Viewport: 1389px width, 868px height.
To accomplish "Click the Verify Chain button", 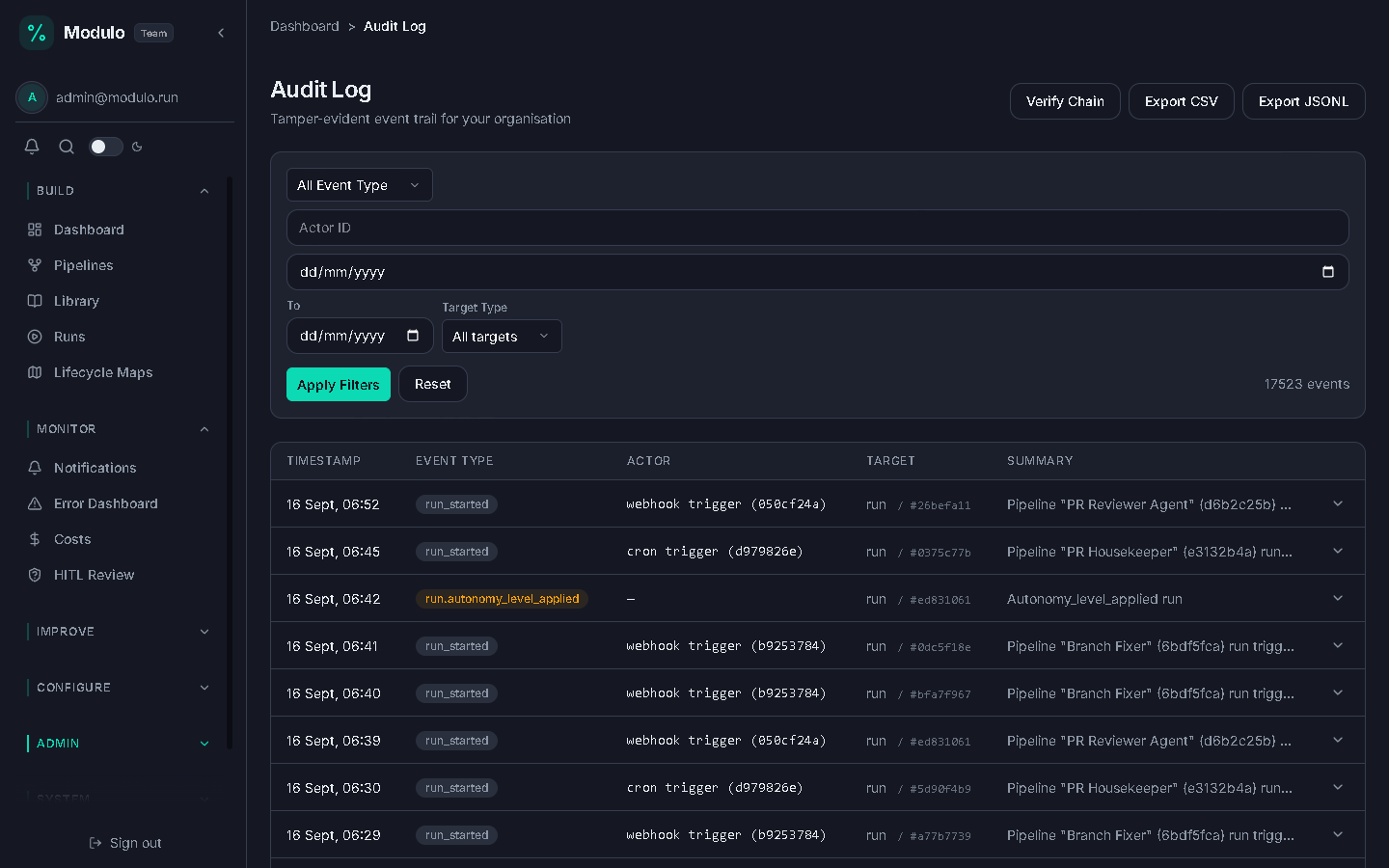I will (x=1065, y=101).
